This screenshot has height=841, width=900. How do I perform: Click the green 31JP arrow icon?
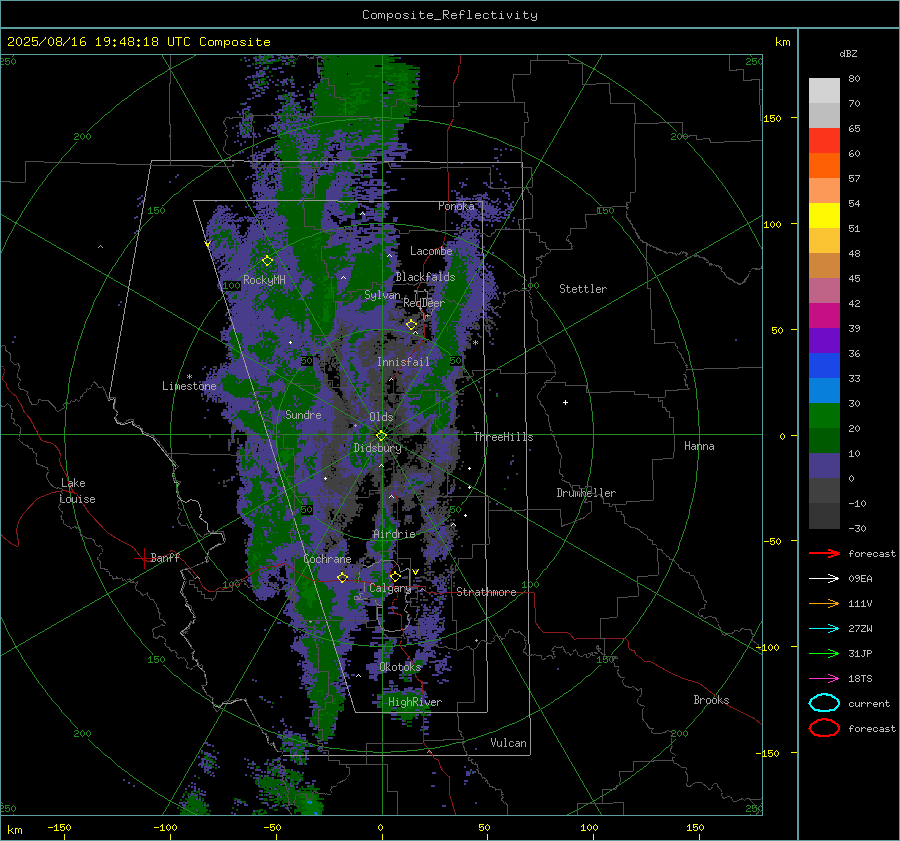[x=824, y=653]
